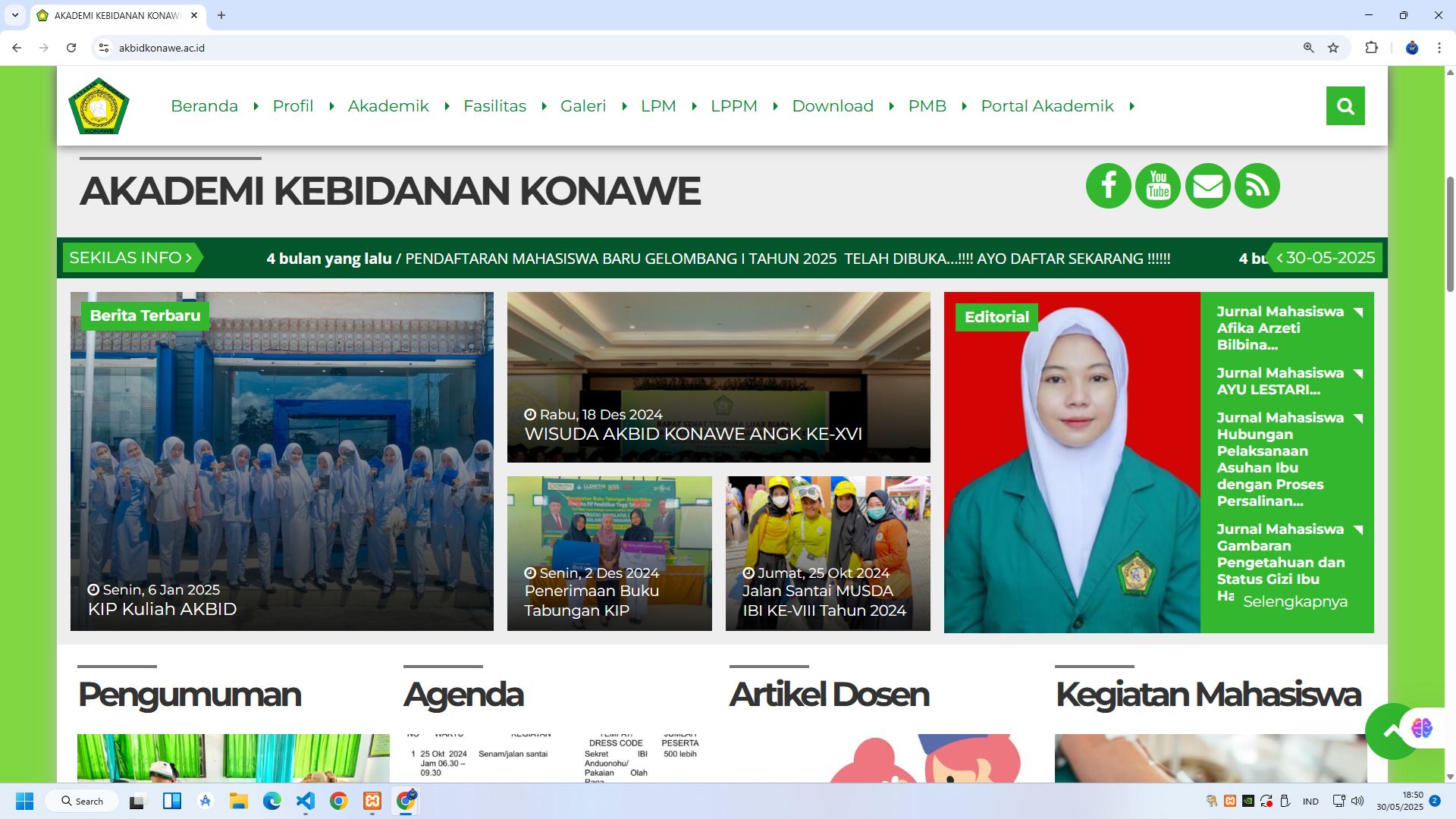Launch Visual Studio Code from the taskbar

pyautogui.click(x=305, y=802)
